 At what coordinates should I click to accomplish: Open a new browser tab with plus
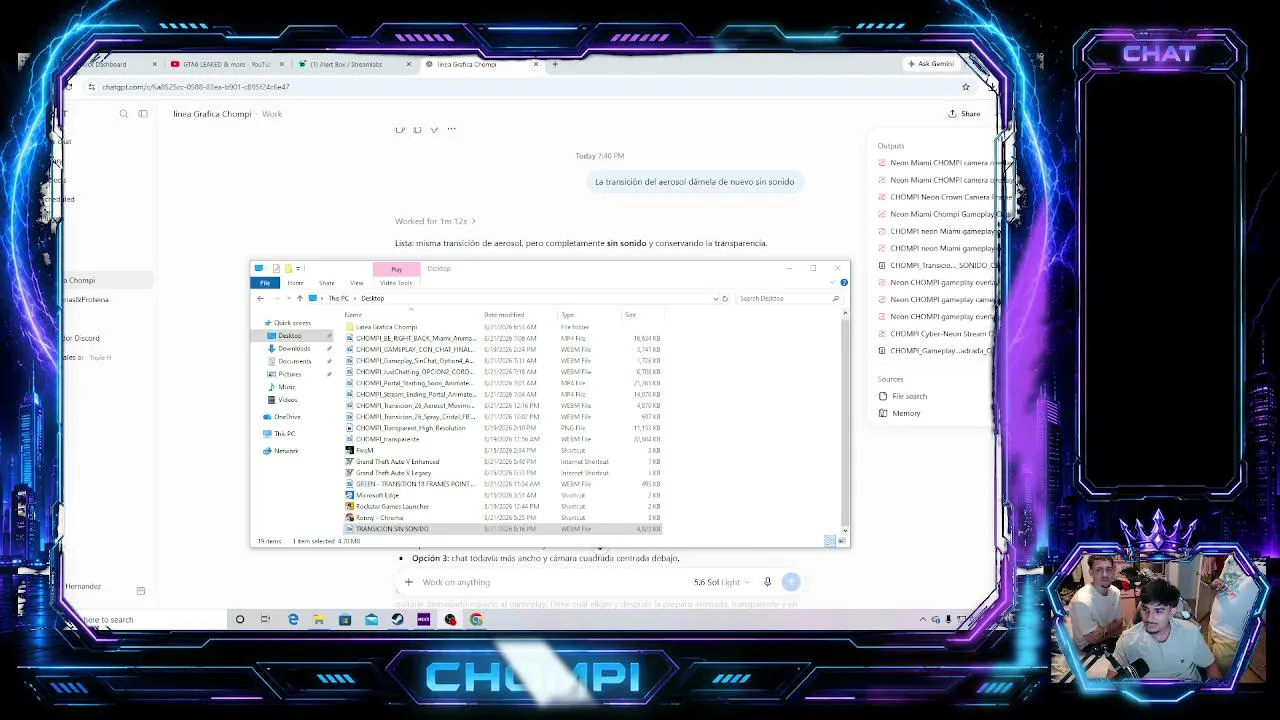pyautogui.click(x=555, y=64)
